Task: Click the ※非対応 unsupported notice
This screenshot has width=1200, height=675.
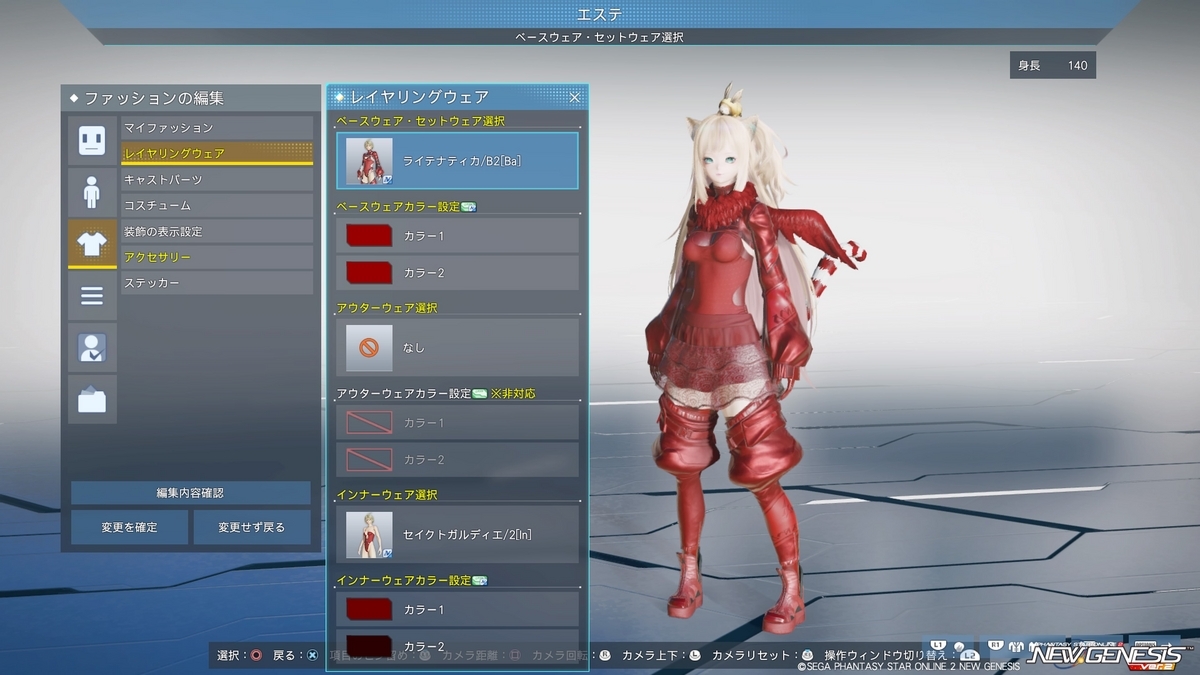Action: (x=513, y=394)
